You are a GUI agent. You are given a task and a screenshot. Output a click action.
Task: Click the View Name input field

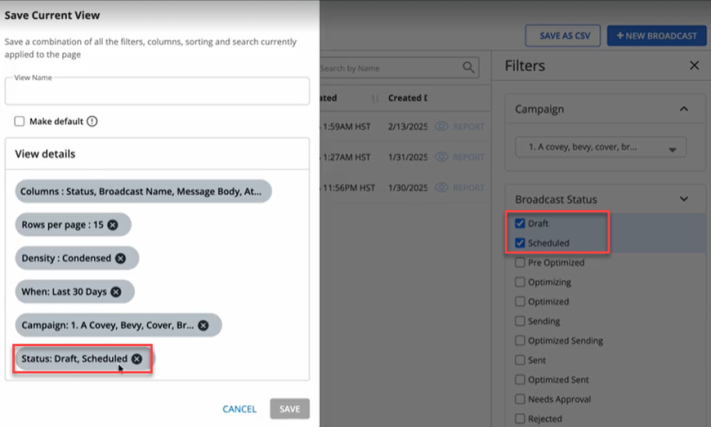tap(157, 92)
